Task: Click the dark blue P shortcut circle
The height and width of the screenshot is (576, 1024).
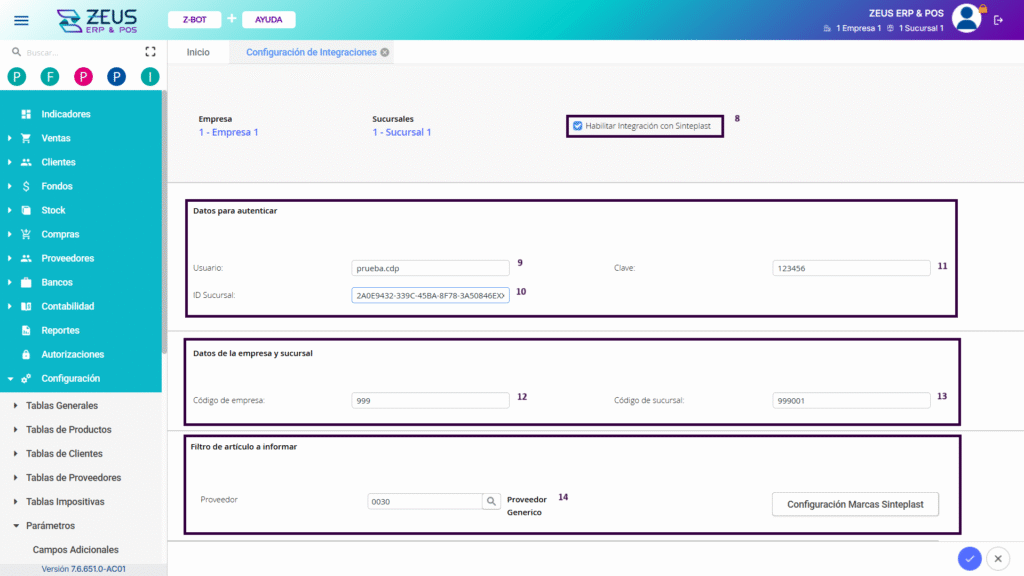Action: pos(116,77)
